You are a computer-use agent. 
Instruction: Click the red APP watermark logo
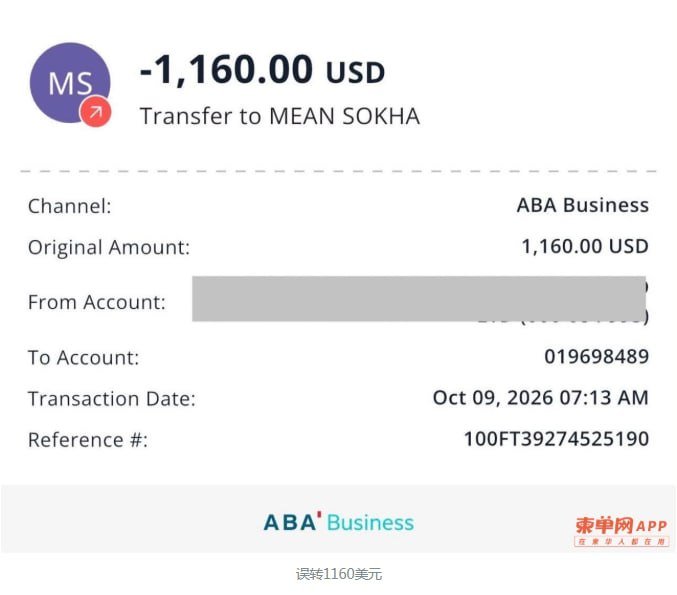(x=621, y=531)
